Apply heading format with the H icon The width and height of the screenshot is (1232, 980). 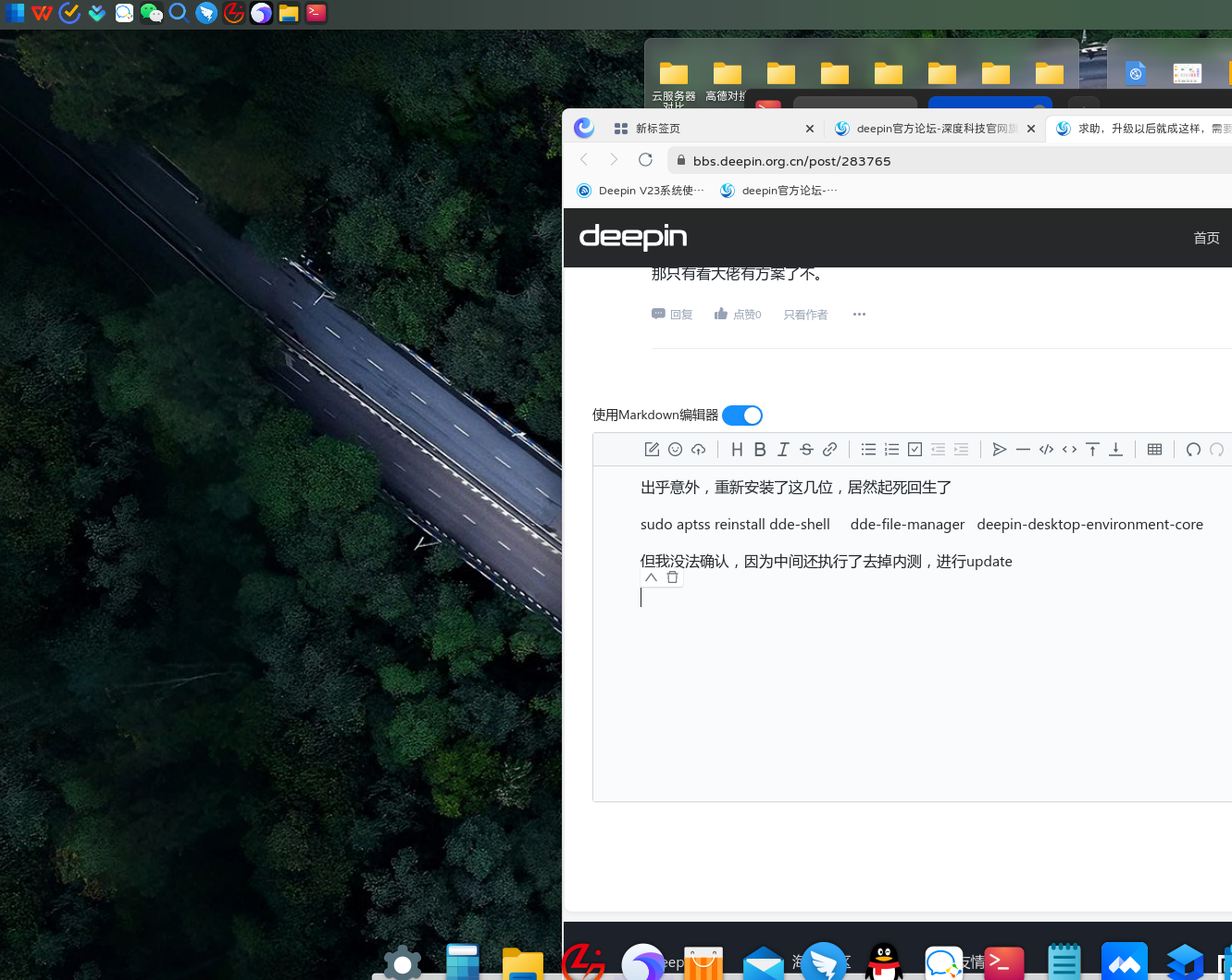737,450
